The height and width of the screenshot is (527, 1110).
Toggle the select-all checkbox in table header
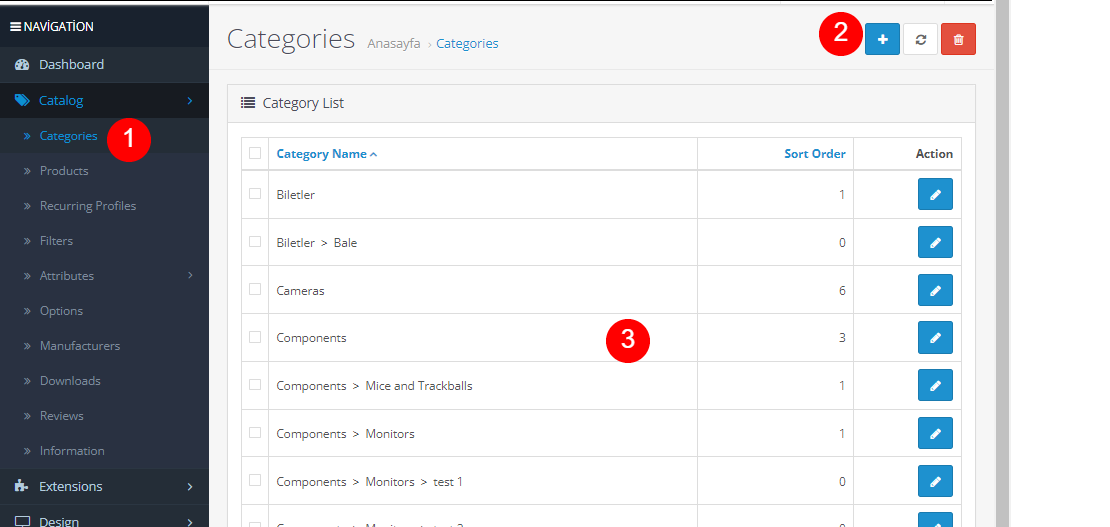click(255, 153)
